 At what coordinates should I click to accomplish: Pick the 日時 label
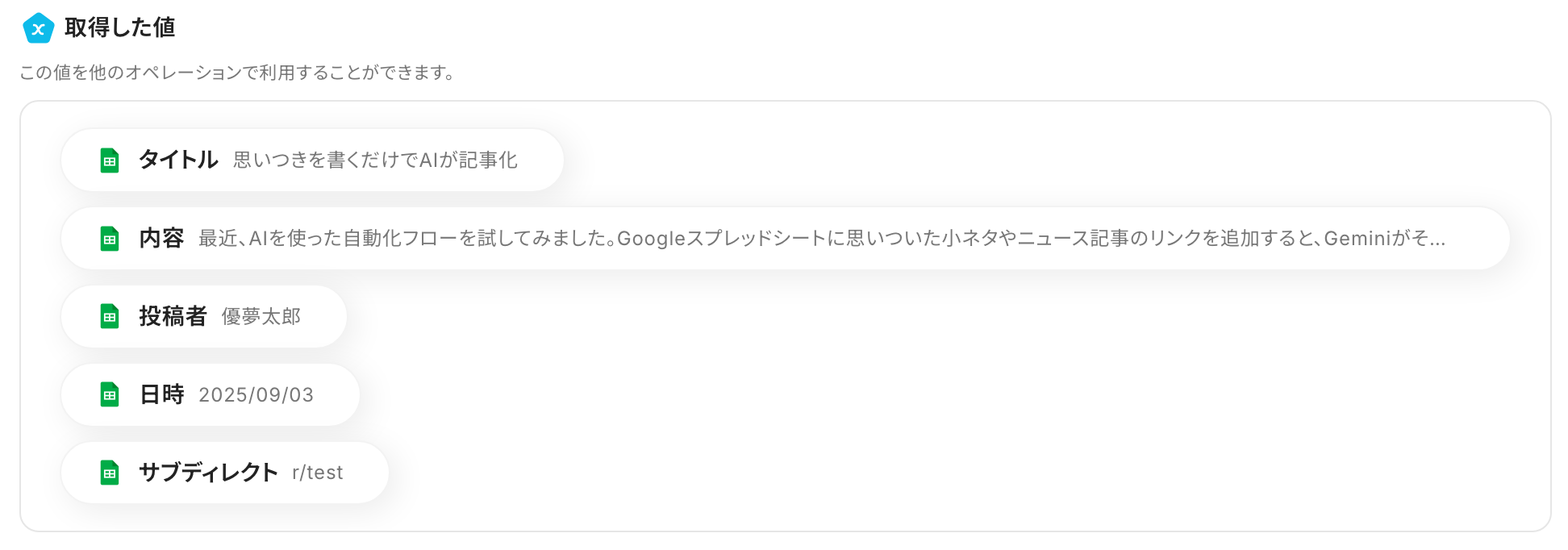click(161, 394)
